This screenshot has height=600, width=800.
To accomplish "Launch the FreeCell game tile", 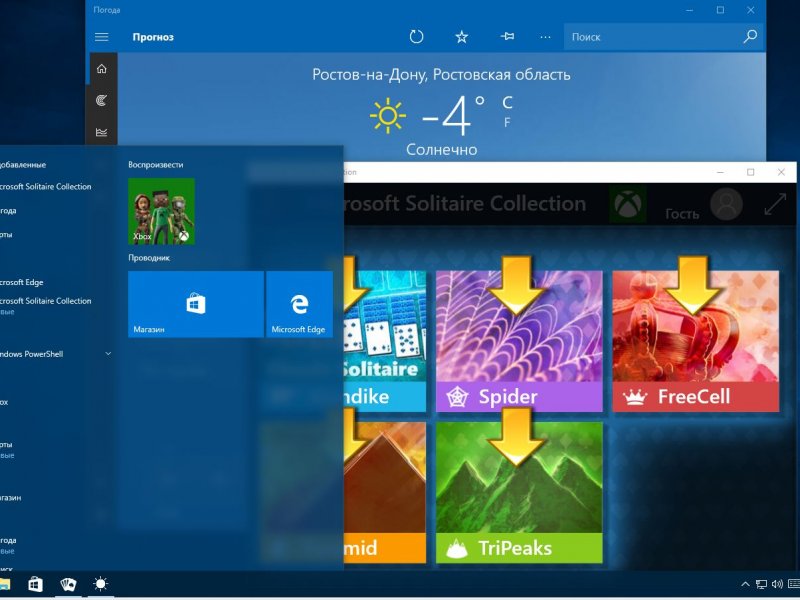I will click(x=695, y=341).
